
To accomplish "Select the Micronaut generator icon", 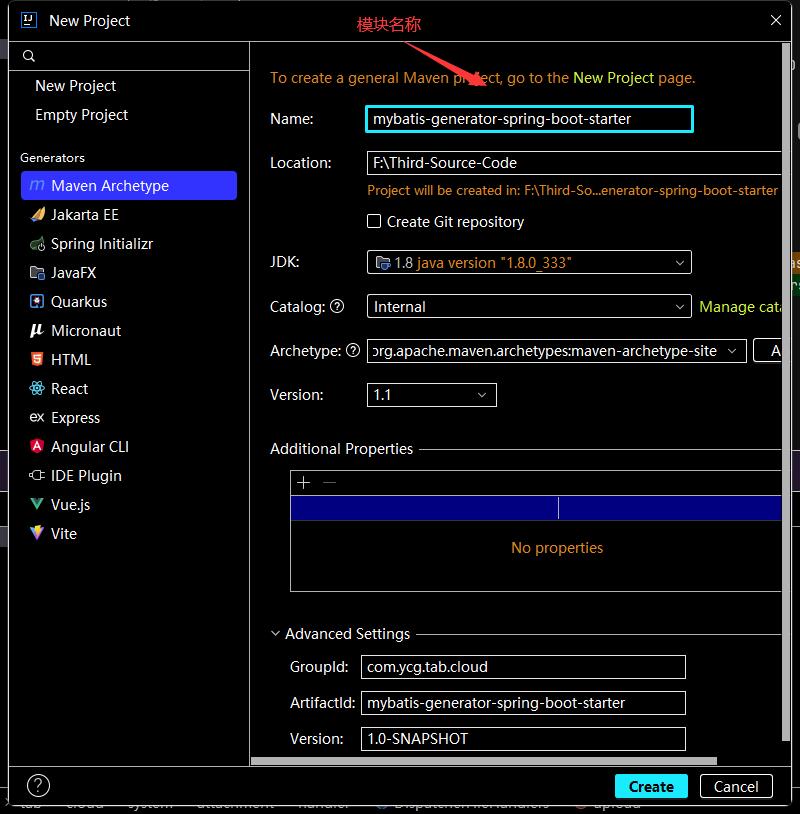I will point(37,331).
